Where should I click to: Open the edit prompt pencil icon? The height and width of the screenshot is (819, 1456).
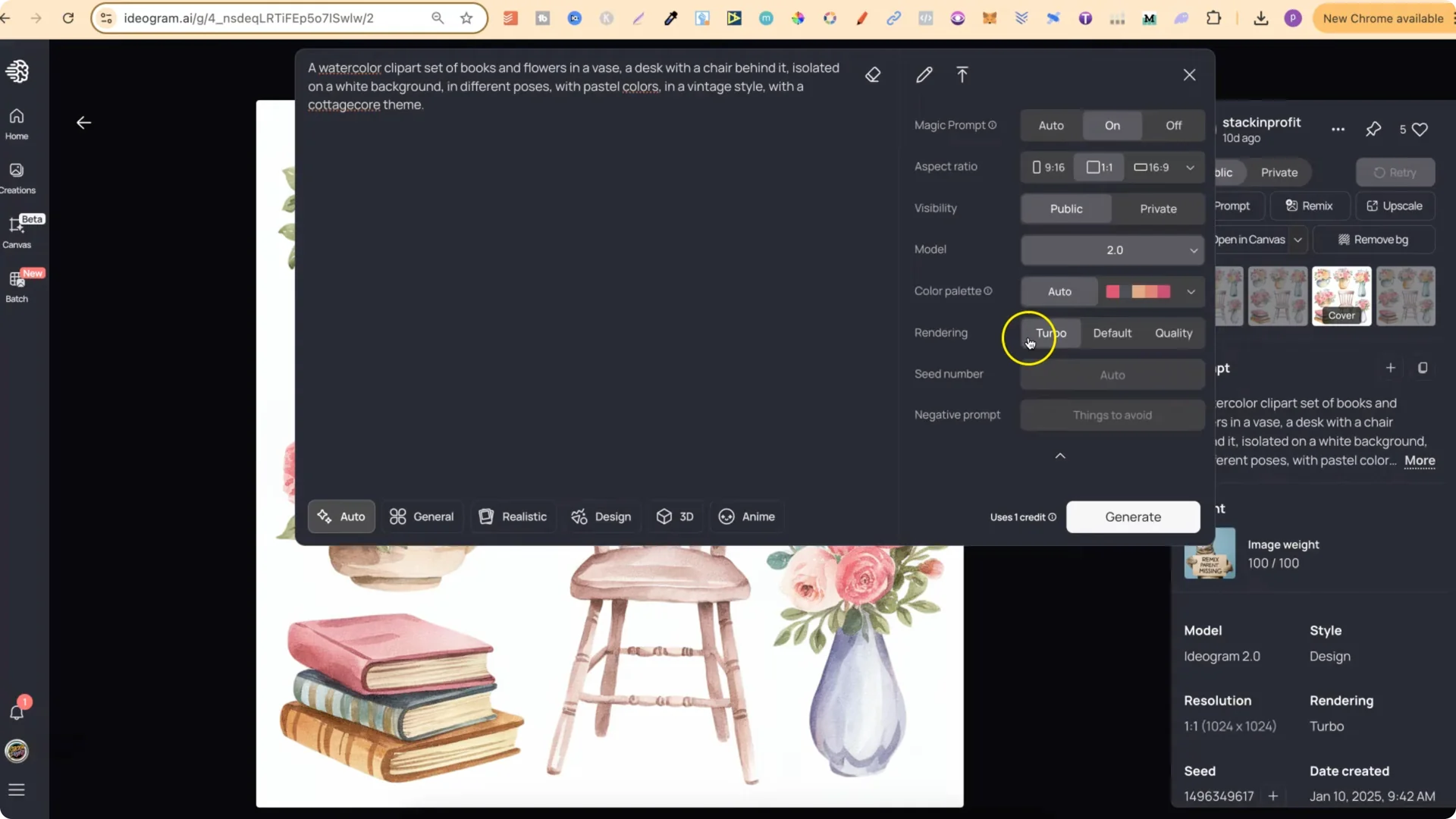click(x=924, y=74)
